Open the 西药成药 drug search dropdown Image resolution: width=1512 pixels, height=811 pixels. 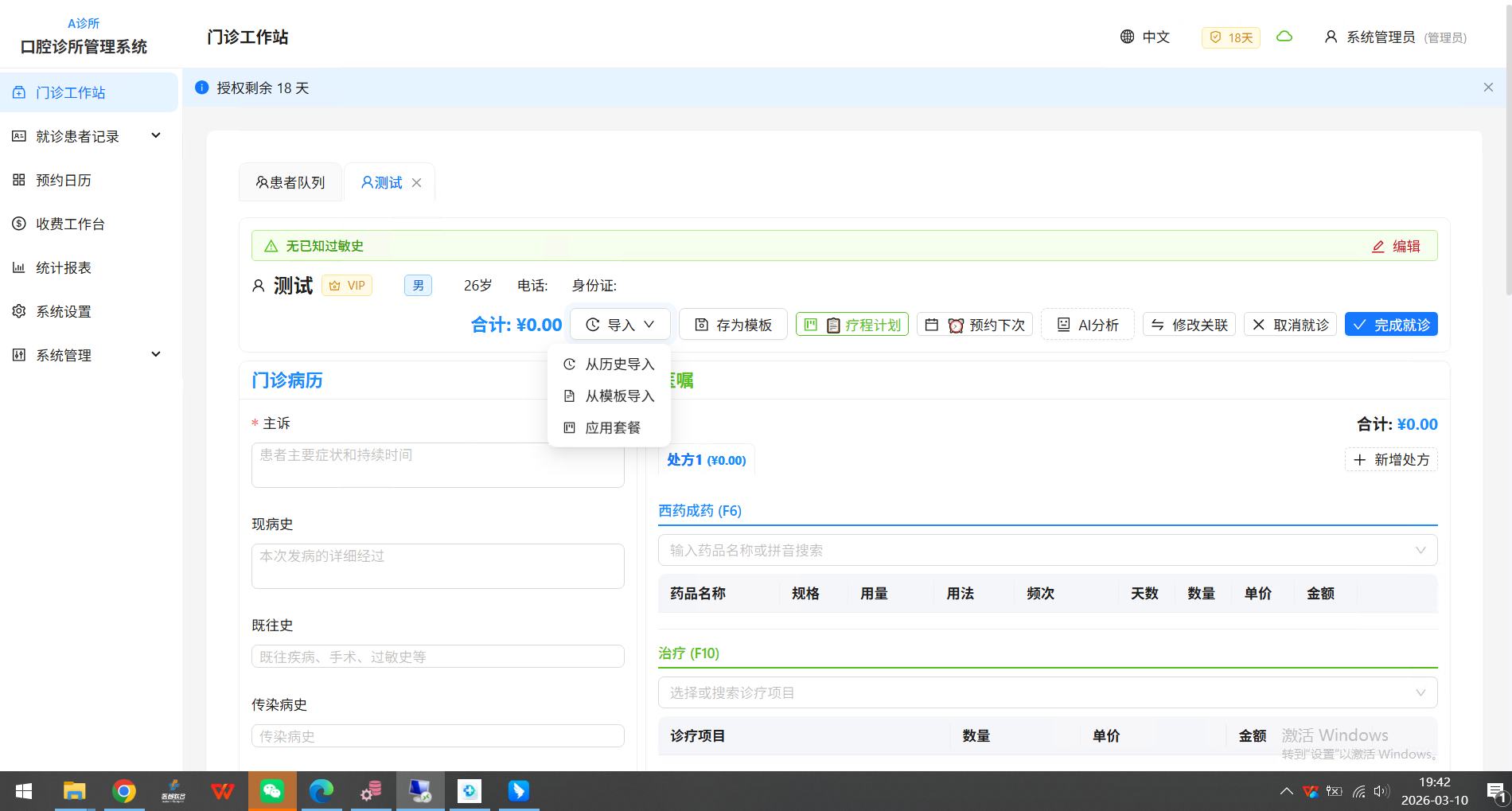coord(1047,550)
